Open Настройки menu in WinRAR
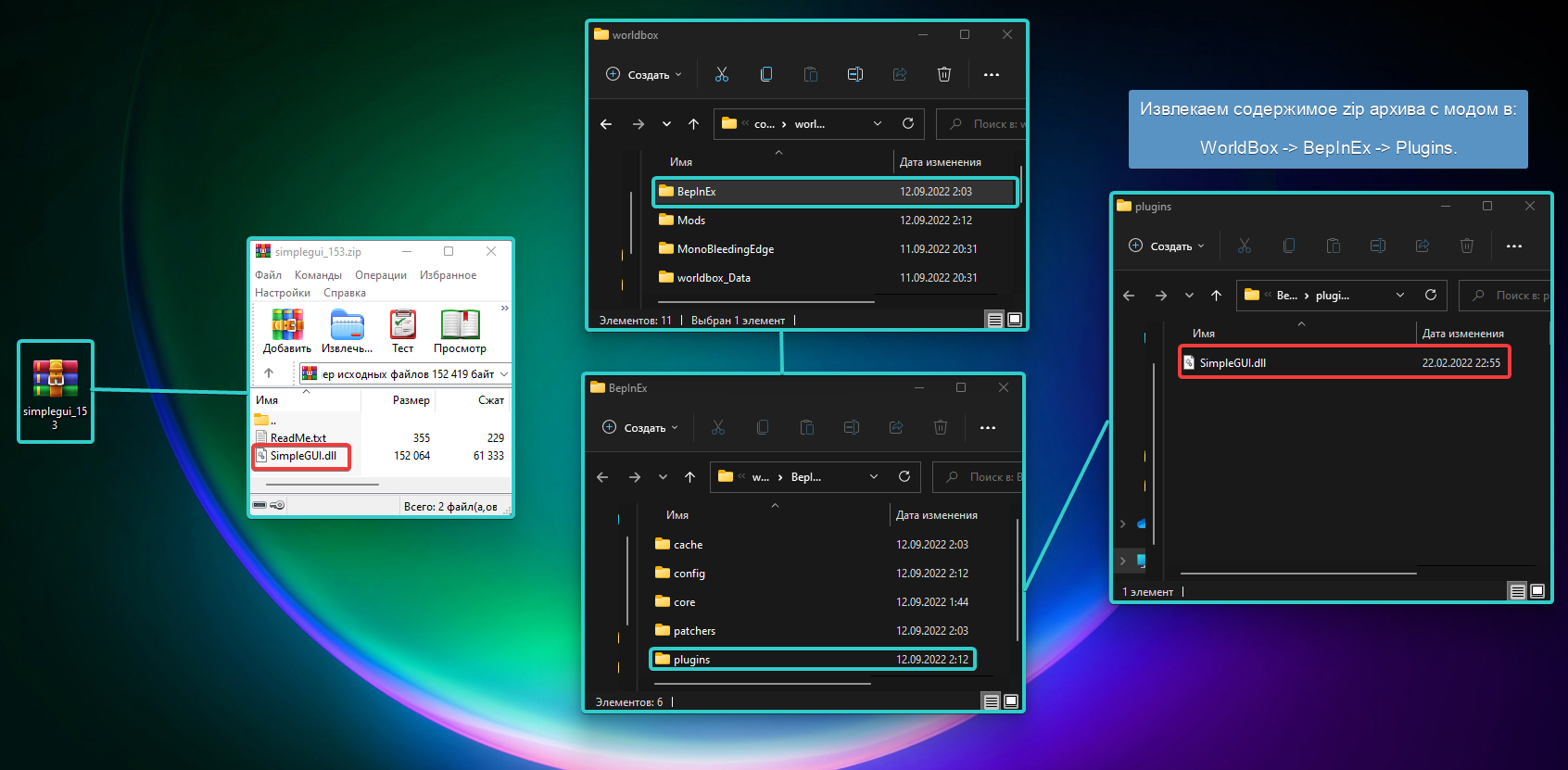 283,293
